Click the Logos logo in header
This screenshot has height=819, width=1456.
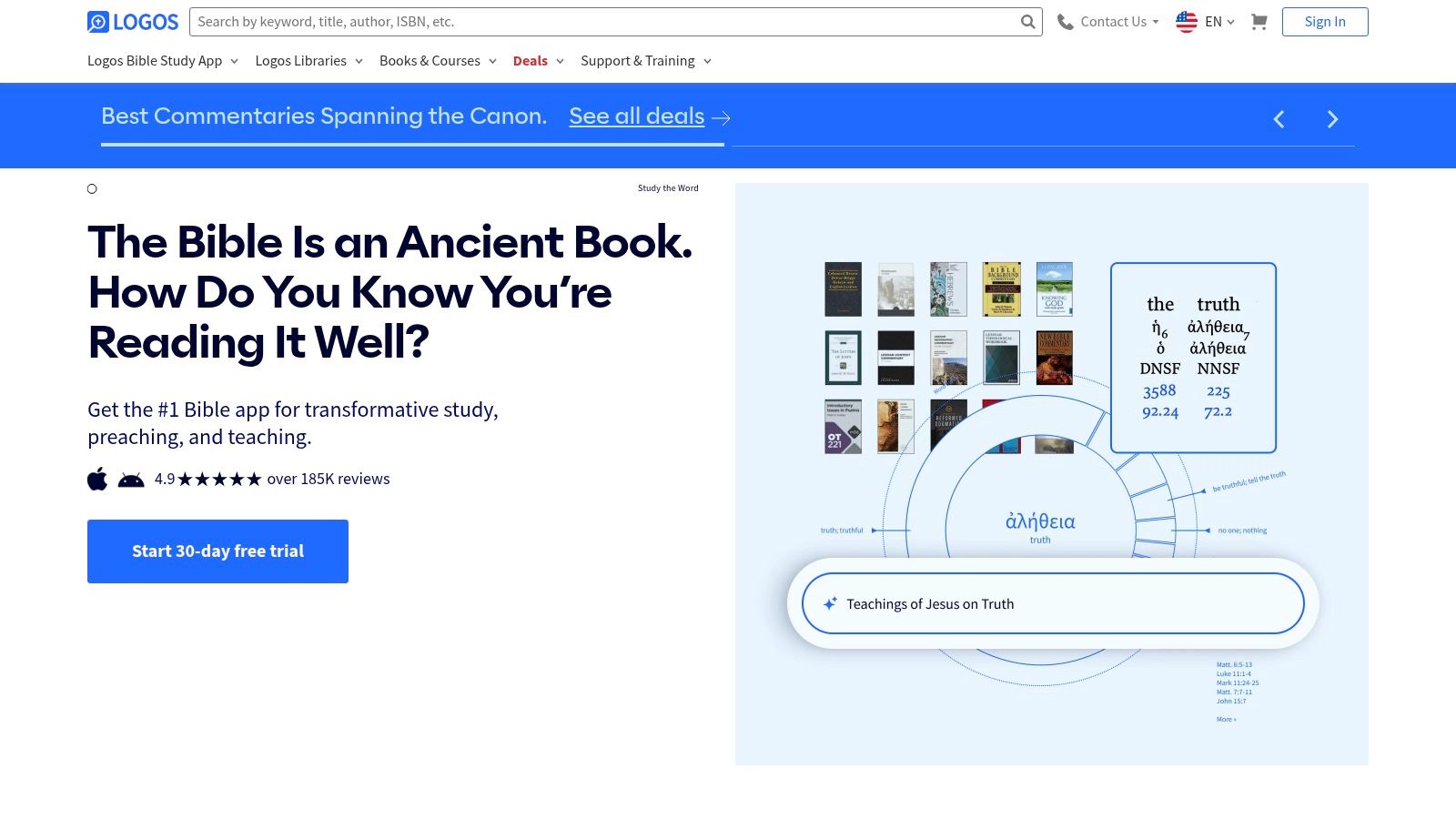click(133, 22)
